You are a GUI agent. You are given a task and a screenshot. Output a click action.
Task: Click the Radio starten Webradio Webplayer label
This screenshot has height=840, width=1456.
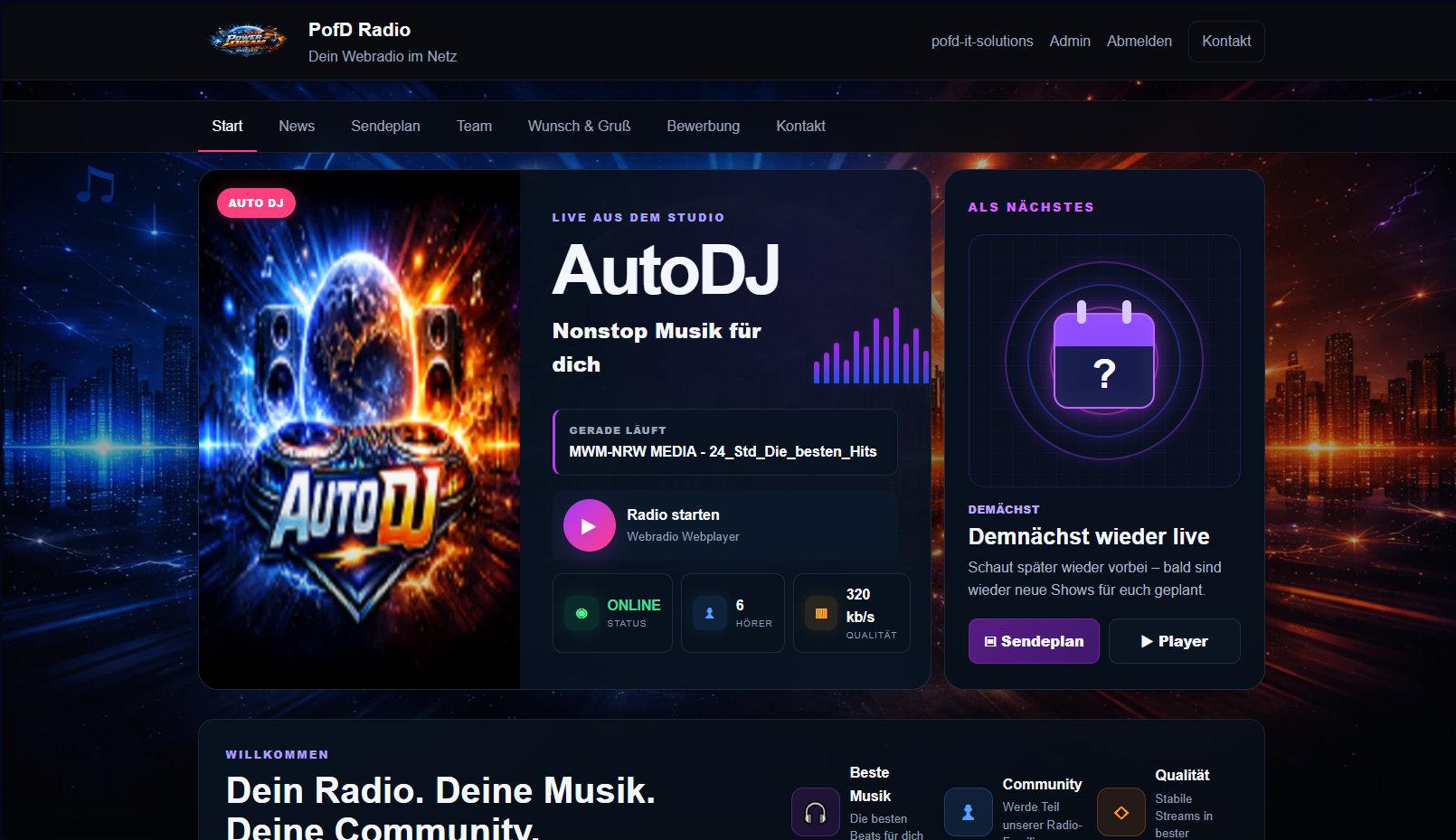[x=683, y=525]
